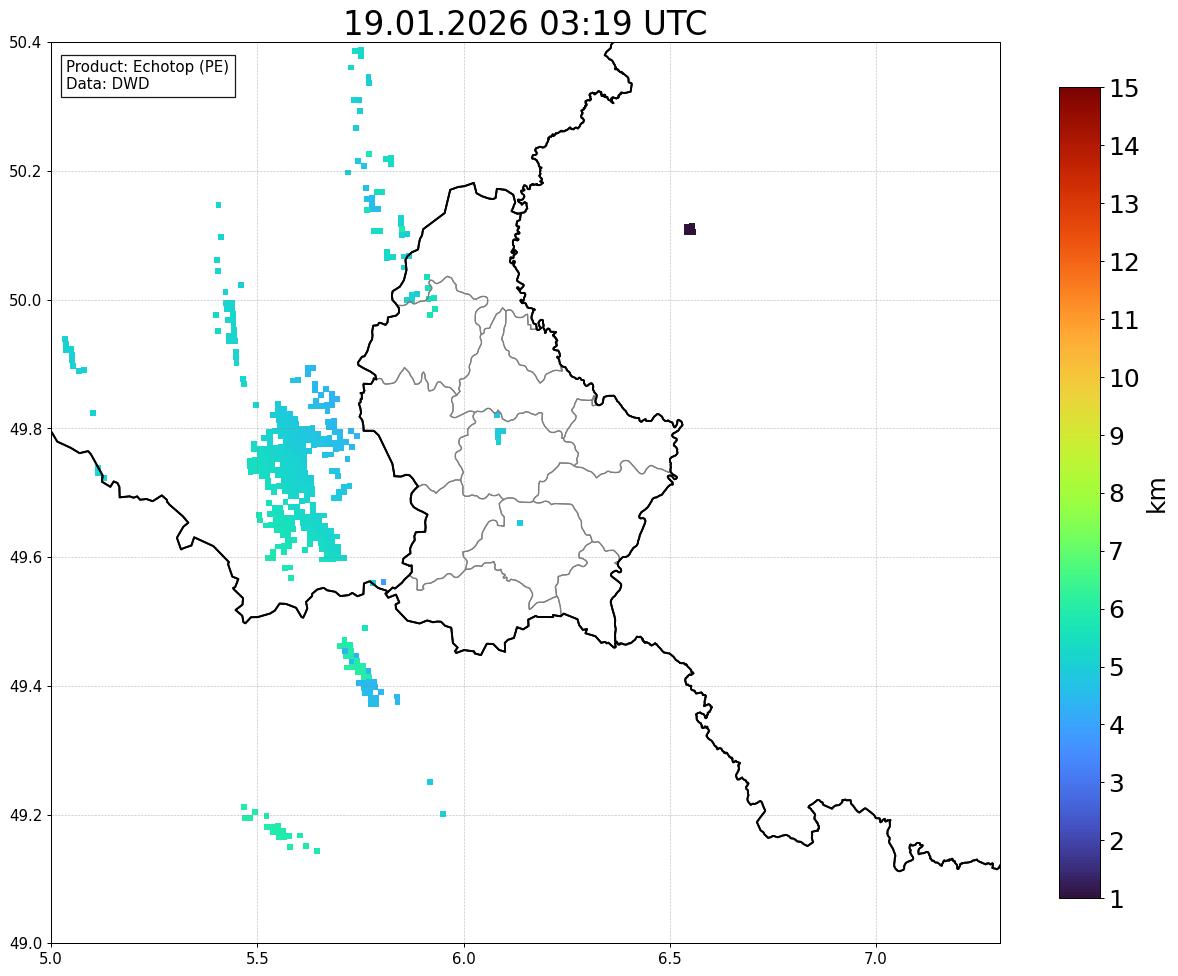The width and height of the screenshot is (1178, 976).
Task: Click the y-axis tick label '50.4'
Action: click(x=25, y=43)
